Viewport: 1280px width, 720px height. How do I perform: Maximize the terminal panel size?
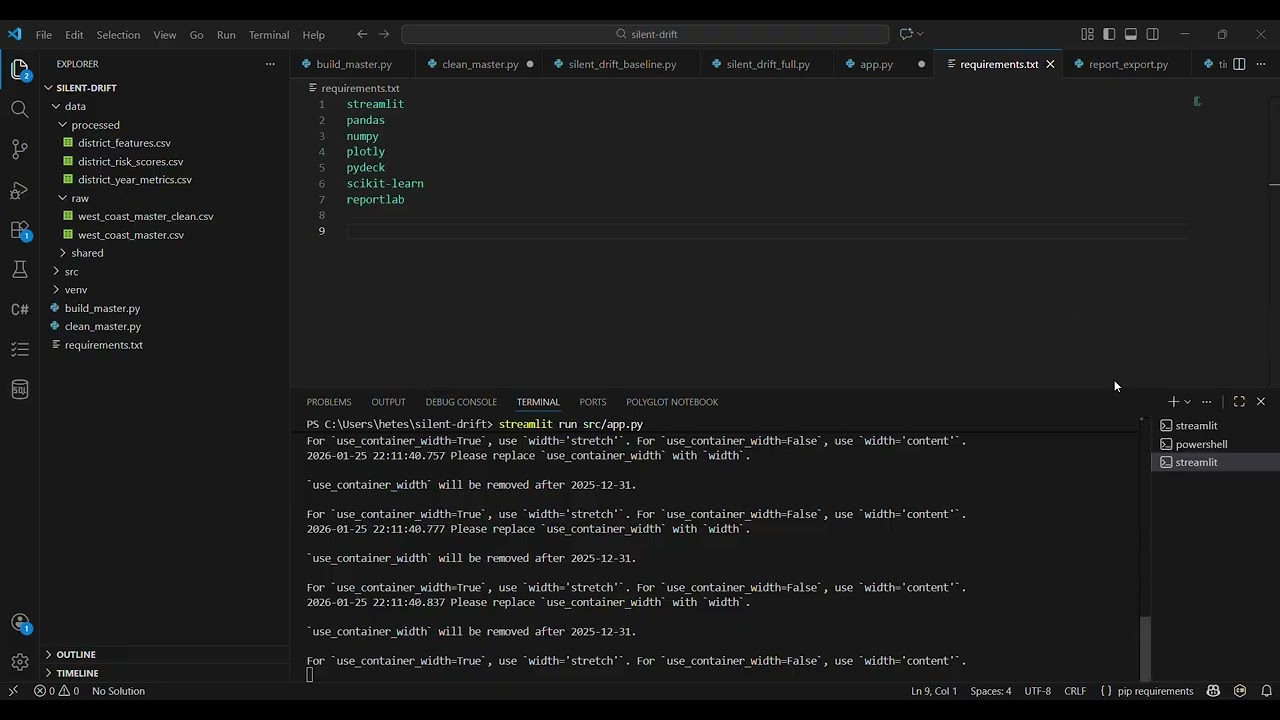click(x=1239, y=401)
